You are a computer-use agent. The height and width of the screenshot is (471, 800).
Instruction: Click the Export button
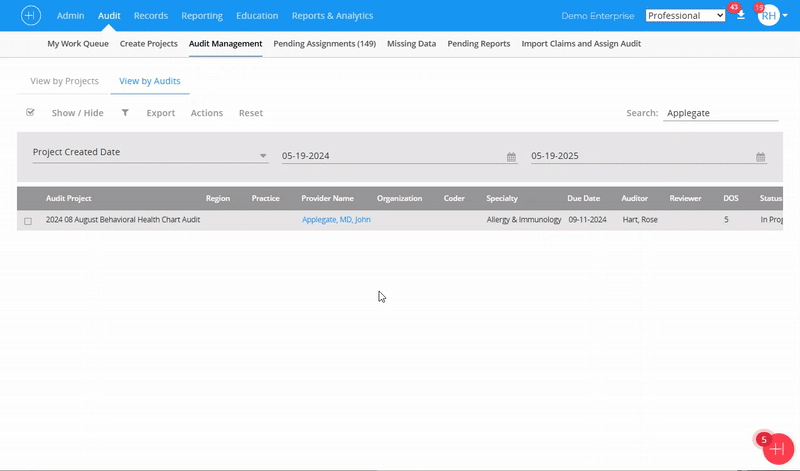click(x=161, y=113)
